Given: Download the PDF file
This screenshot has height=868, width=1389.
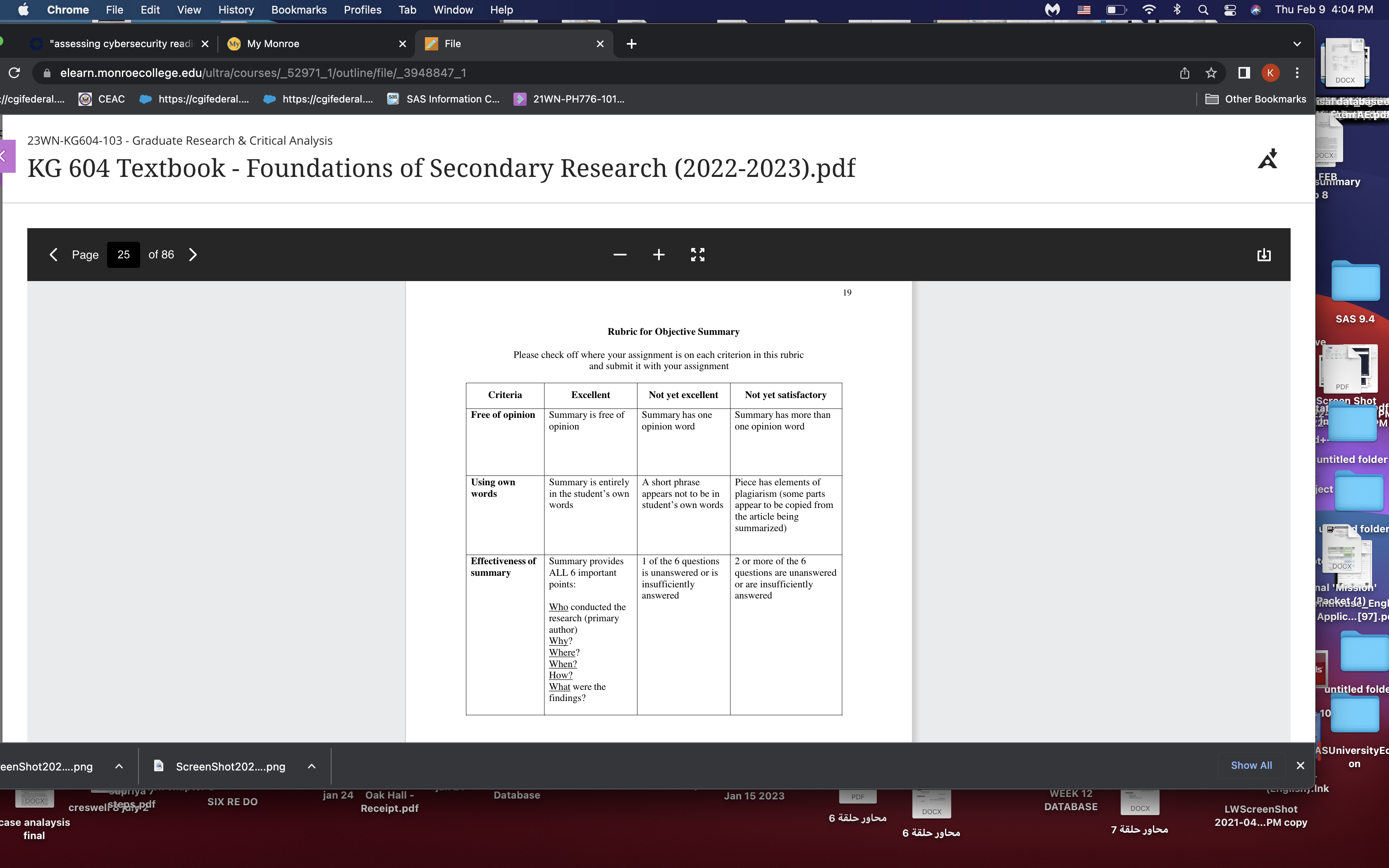Looking at the screenshot, I should [1263, 255].
